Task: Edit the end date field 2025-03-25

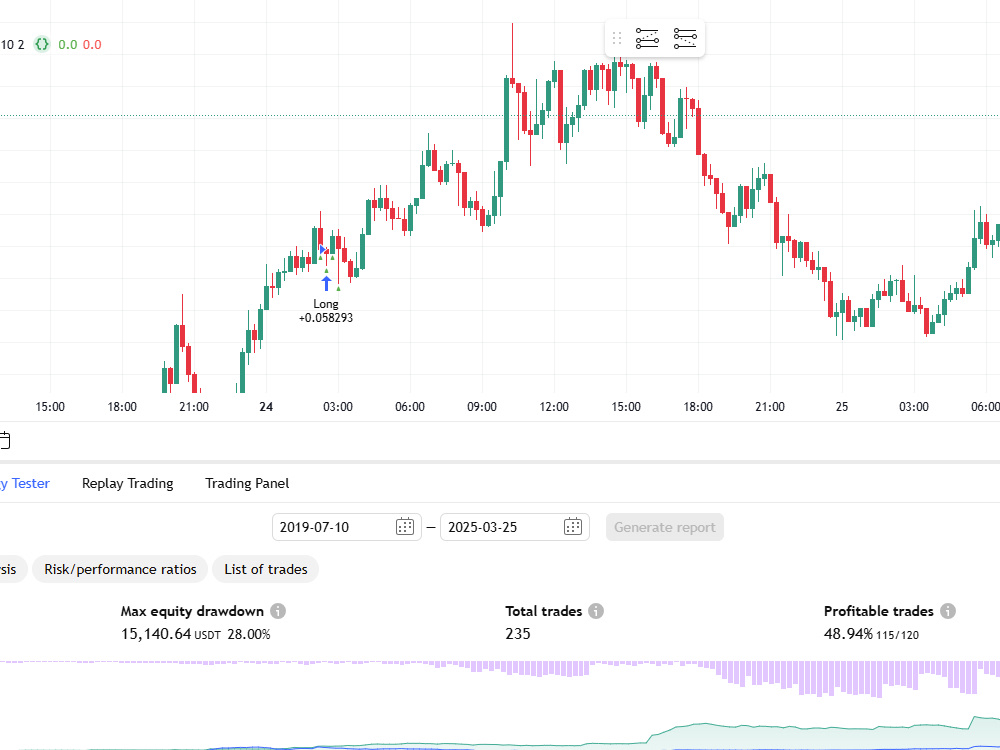Action: (515, 527)
